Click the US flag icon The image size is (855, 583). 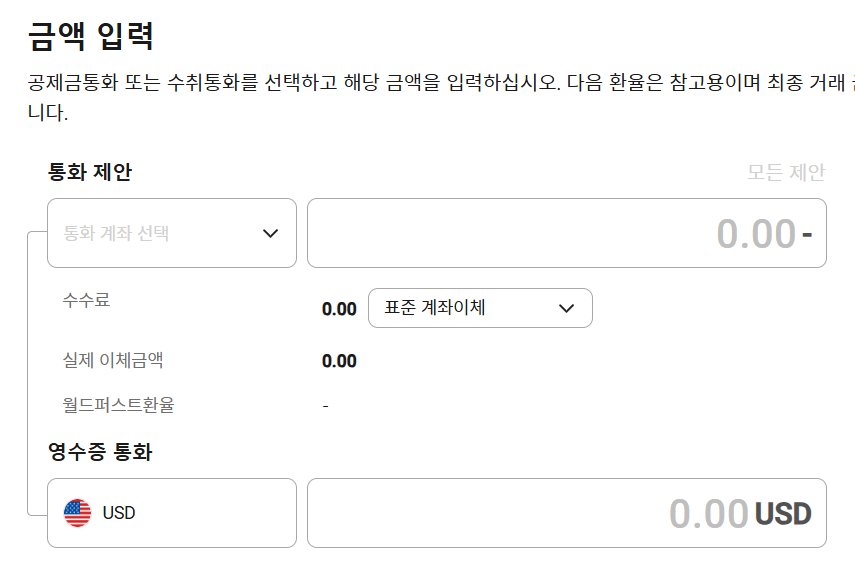click(77, 513)
